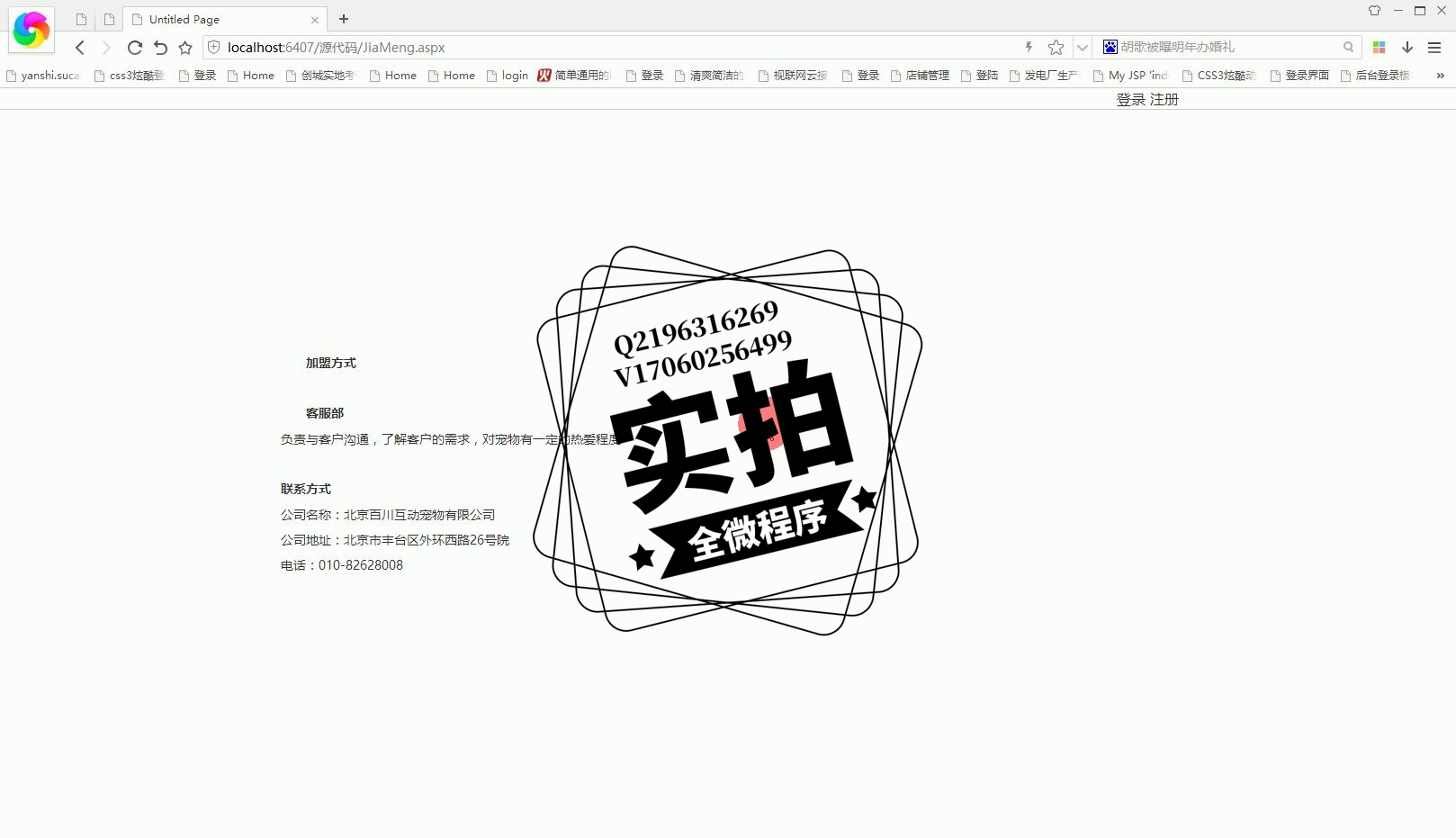
Task: Open the 发电厂生产 bookmark
Action: [x=1044, y=76]
